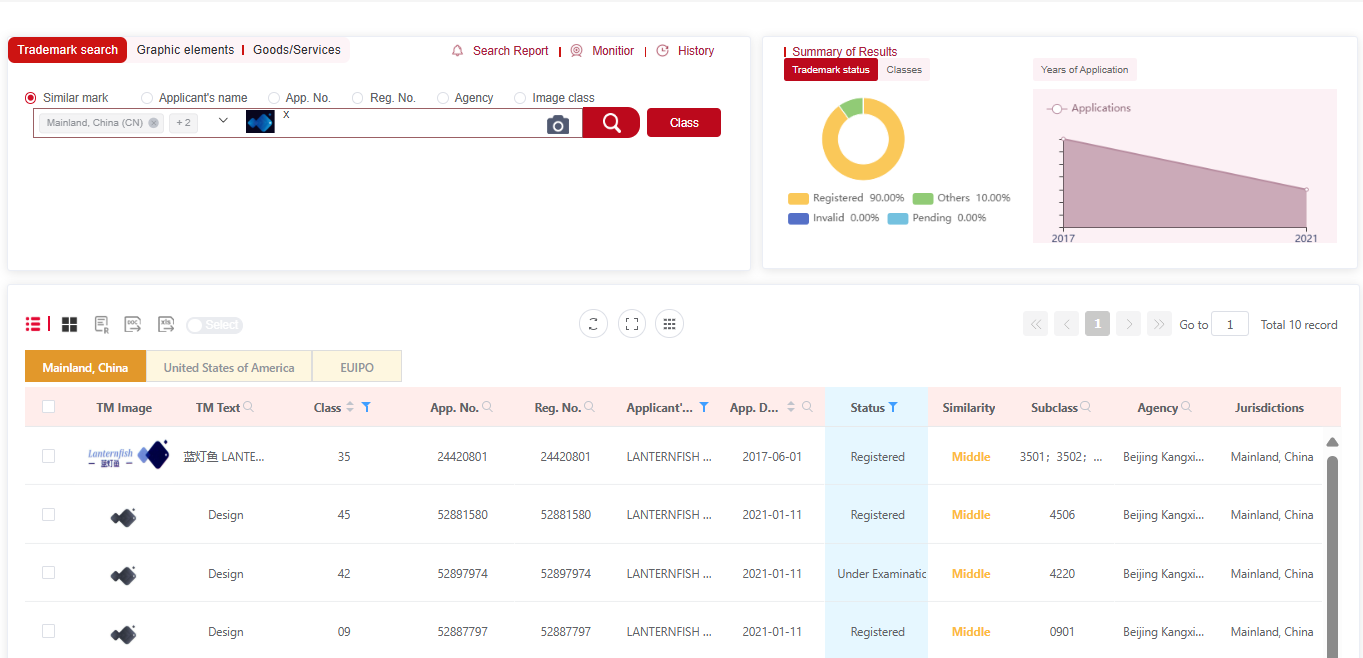This screenshot has height=658, width=1363.
Task: Open the Status column filter
Action: pyautogui.click(x=895, y=407)
